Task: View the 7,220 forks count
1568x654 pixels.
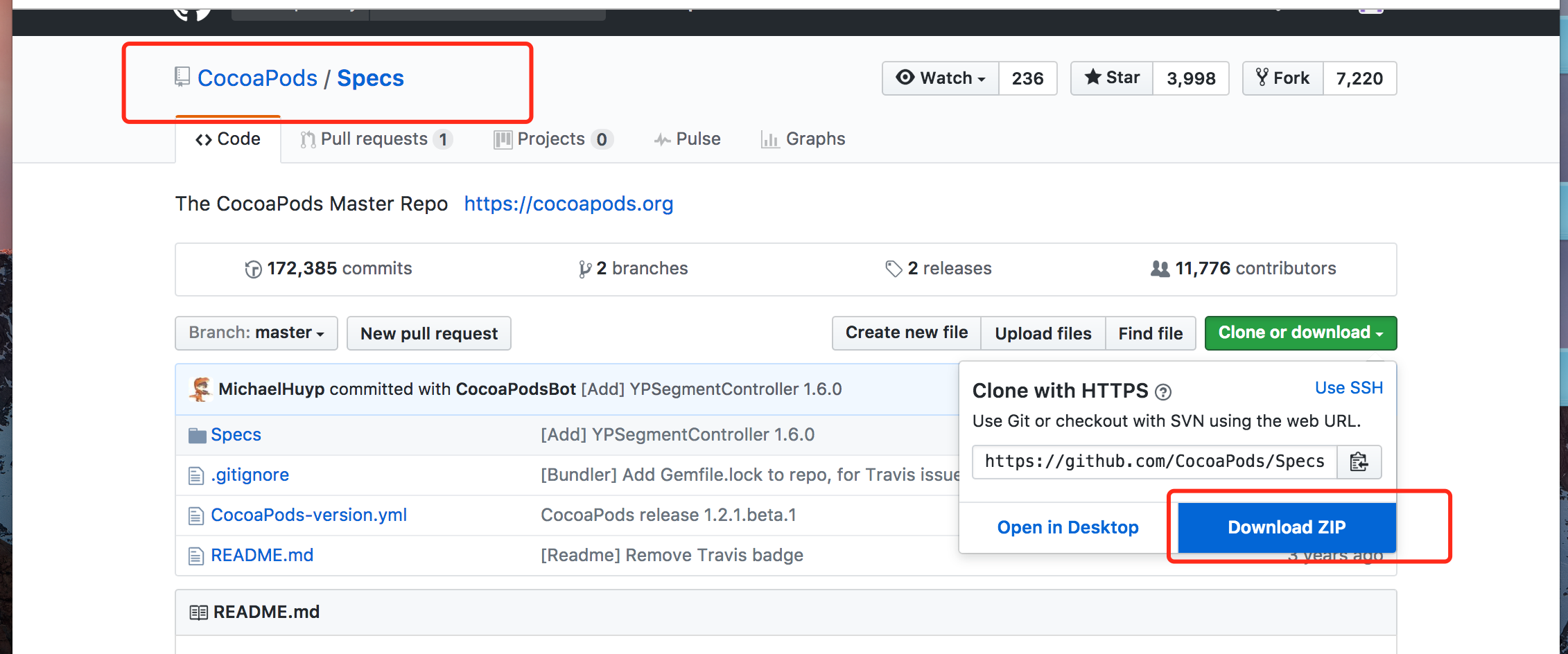Action: pyautogui.click(x=1359, y=78)
